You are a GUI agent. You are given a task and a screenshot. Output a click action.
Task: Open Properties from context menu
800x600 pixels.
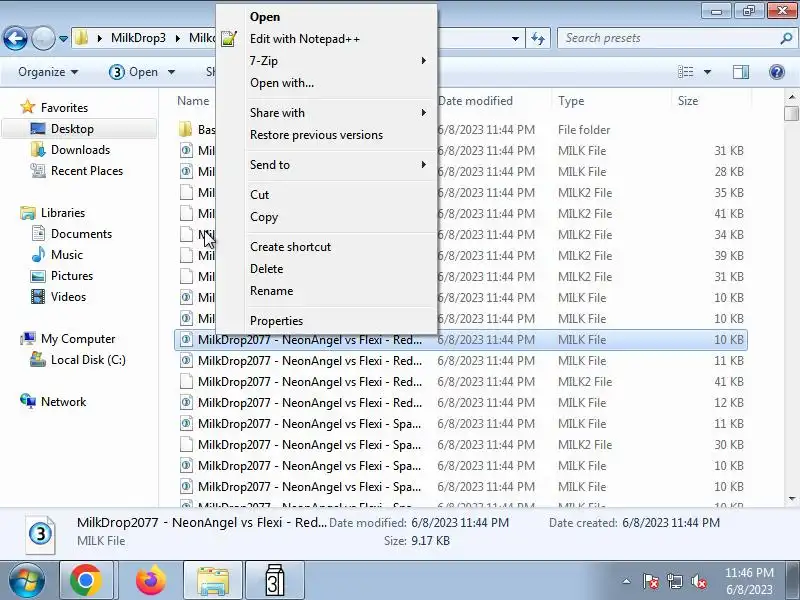(327, 320)
